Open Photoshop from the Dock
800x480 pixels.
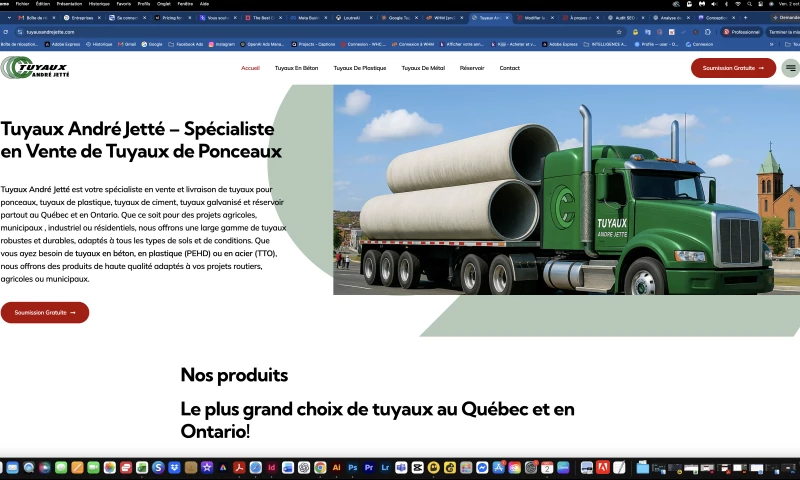tap(353, 467)
